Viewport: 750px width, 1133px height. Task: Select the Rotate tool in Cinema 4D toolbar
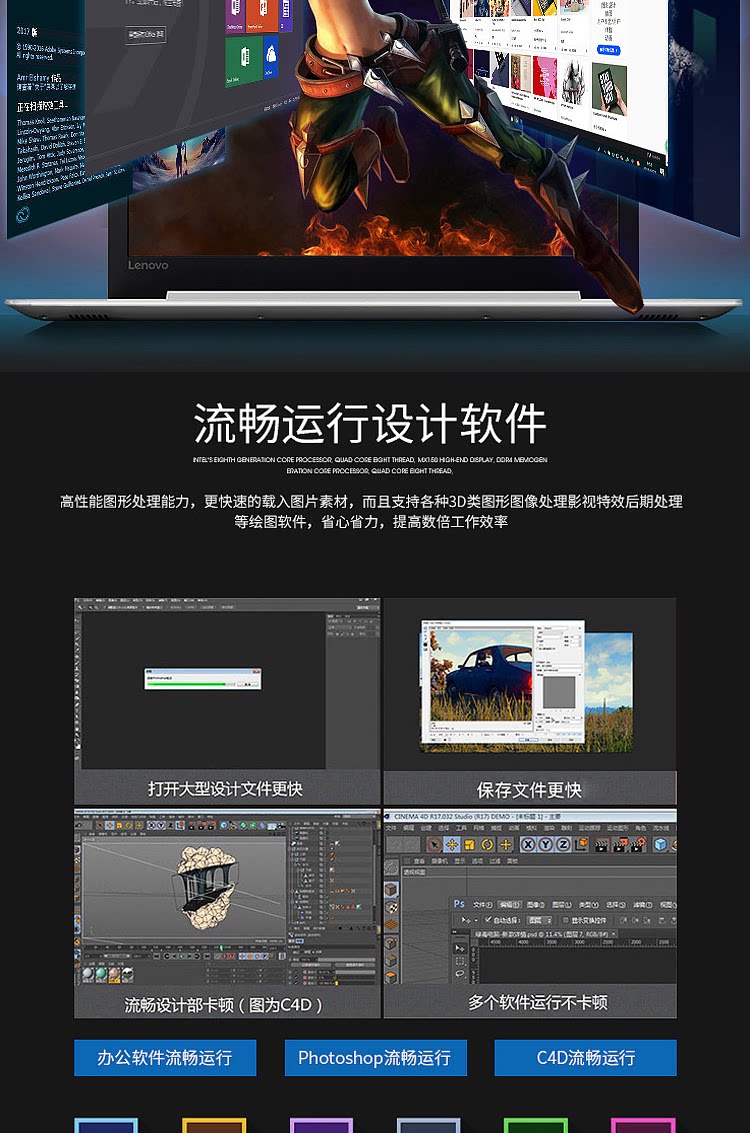point(487,845)
